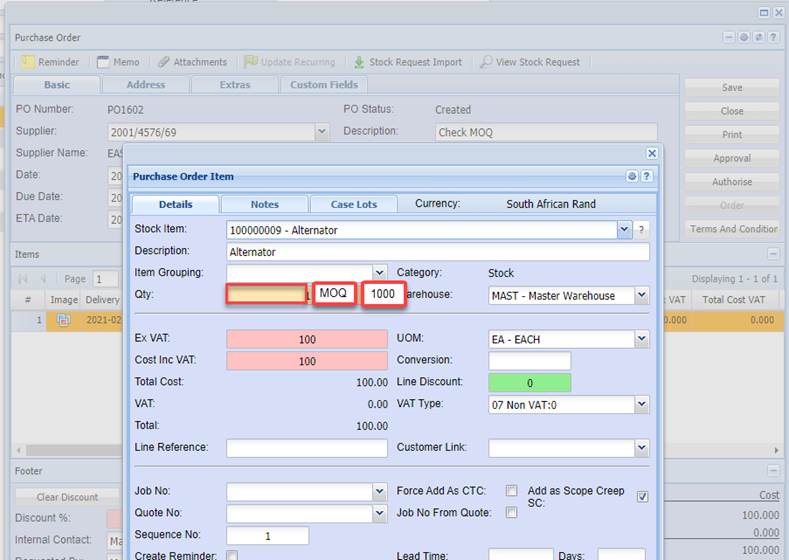789x560 pixels.
Task: Click the question mark beside Stock Item
Action: [642, 230]
